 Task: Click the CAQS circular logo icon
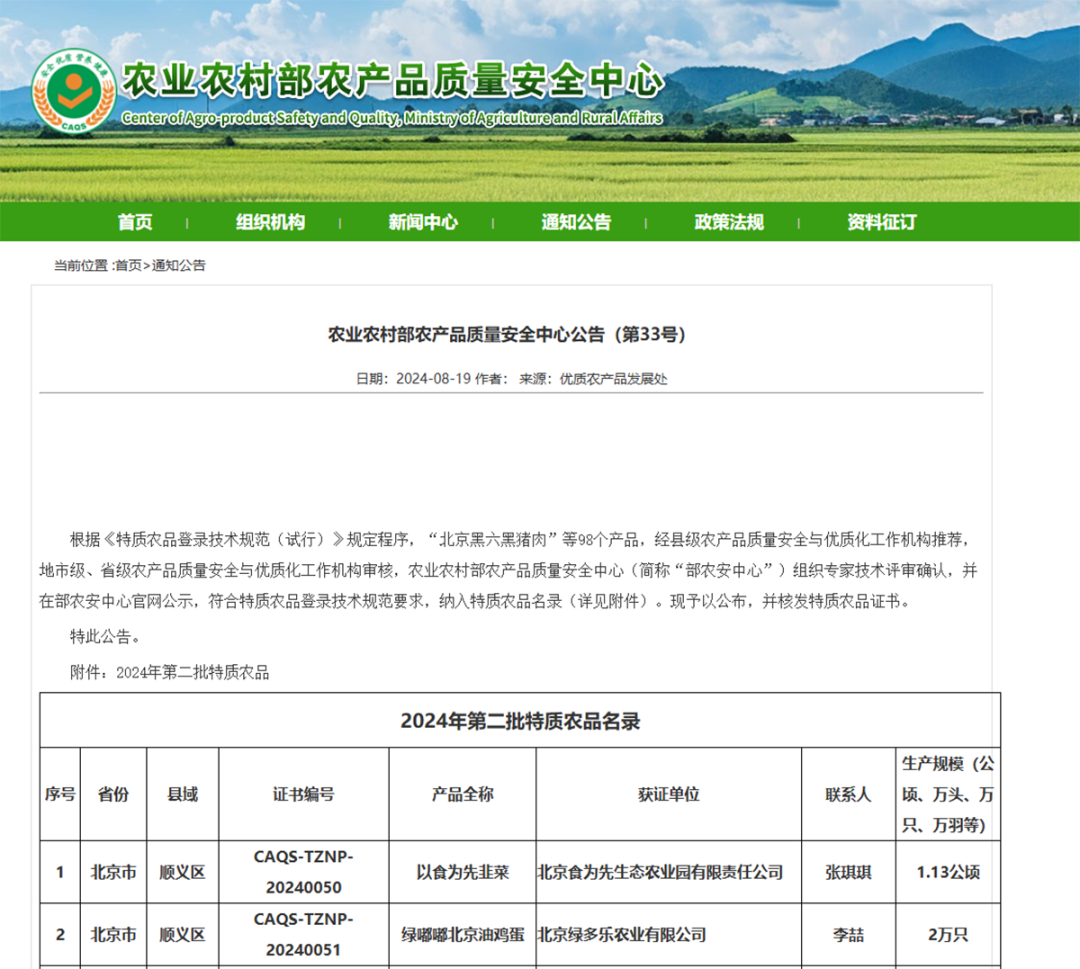(x=74, y=92)
